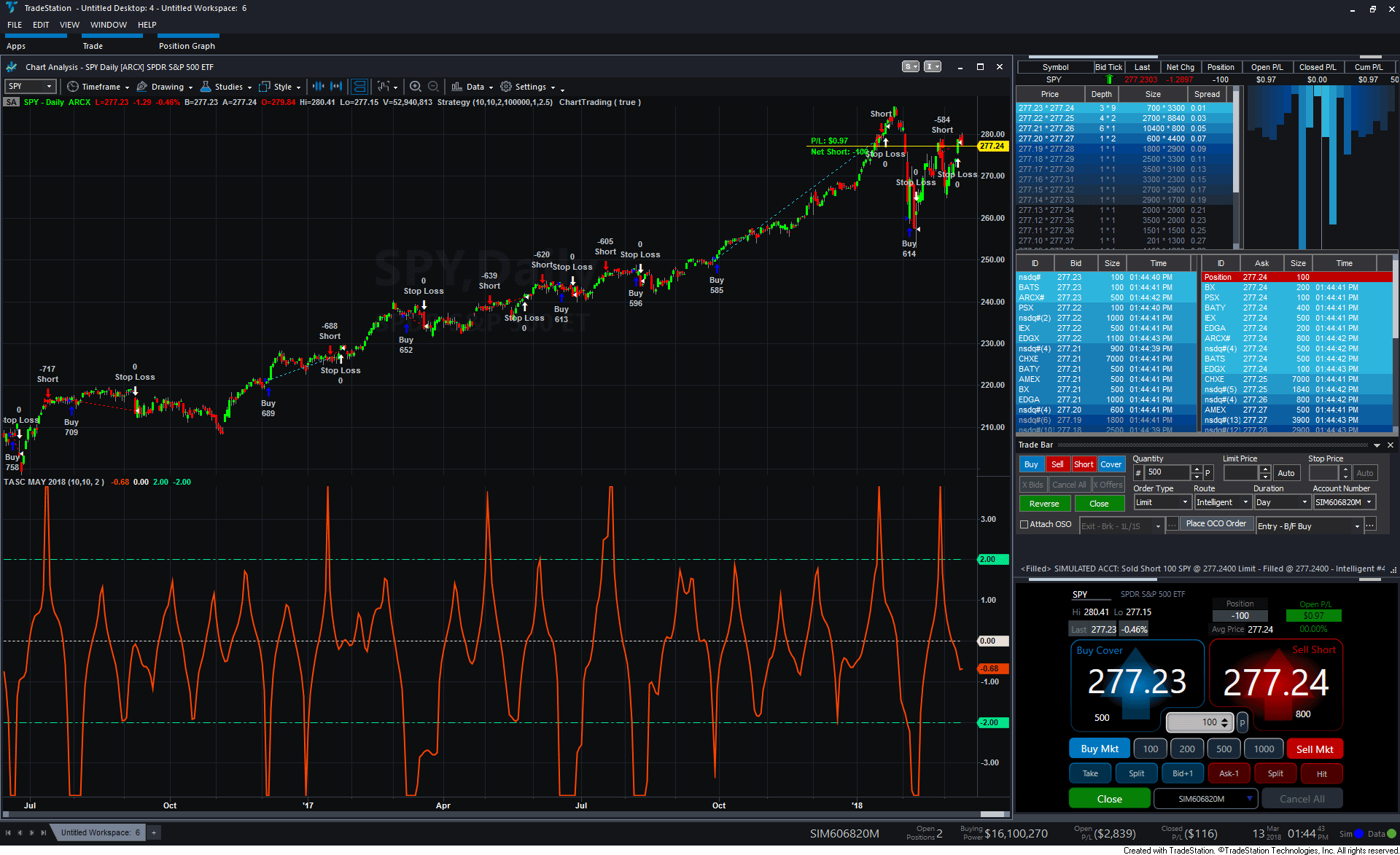This screenshot has width=1400, height=855.
Task: Open the Entry - B/F Buy dropdown
Action: (x=1309, y=526)
